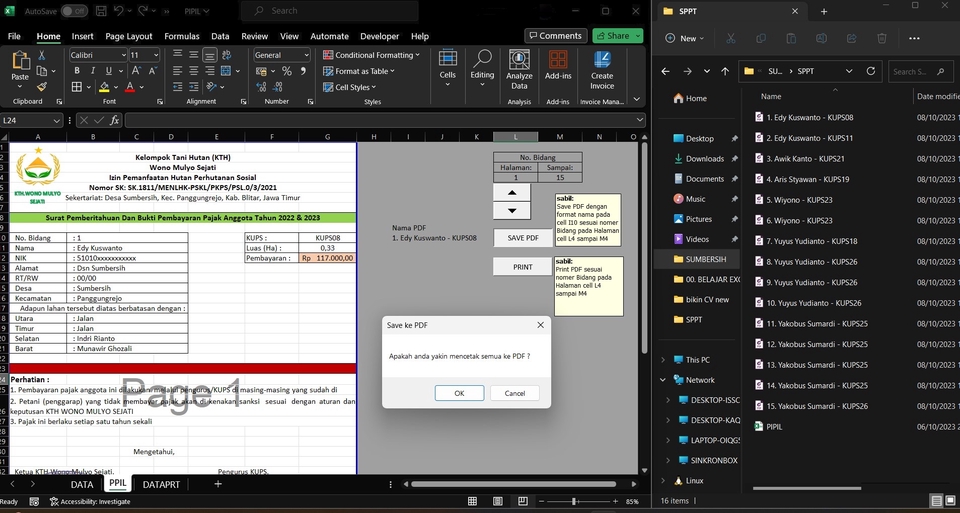Click the Merge & Center icon
Viewport: 960px width, 513px height.
tap(226, 71)
